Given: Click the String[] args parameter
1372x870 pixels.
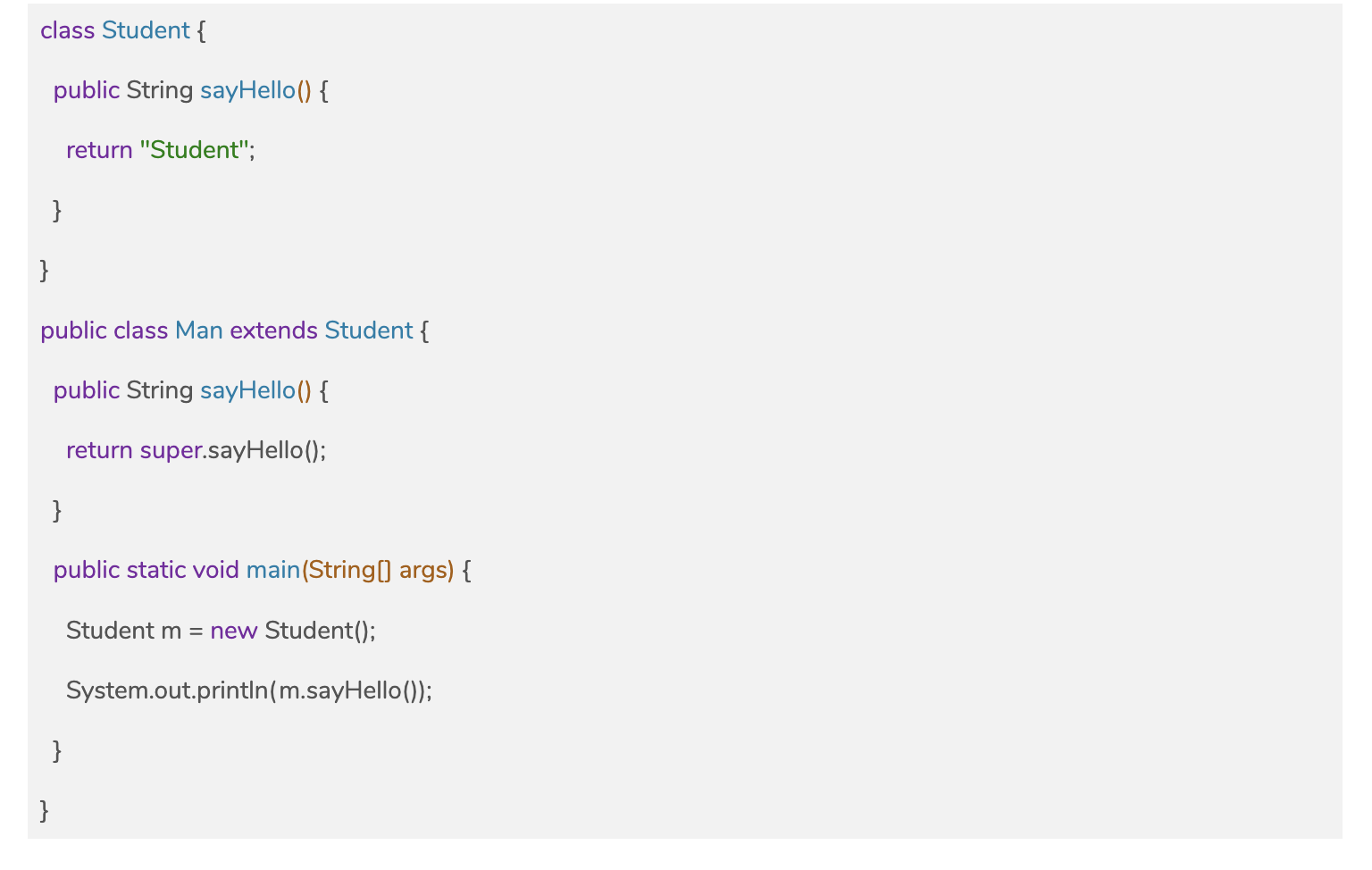Looking at the screenshot, I should coord(378,570).
